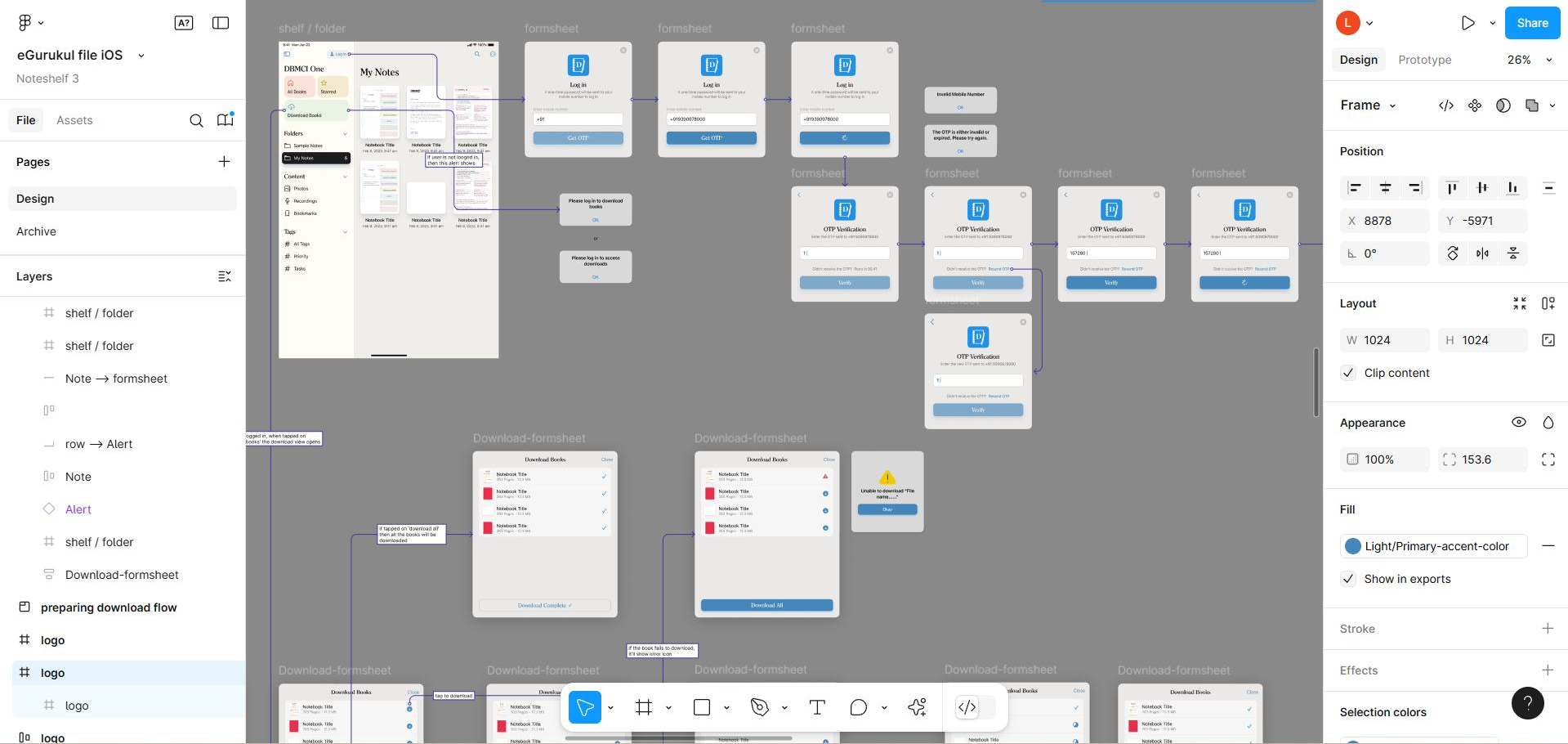The image size is (1568, 744).
Task: Open user avatar L dropdown arrow
Action: pyautogui.click(x=1370, y=23)
